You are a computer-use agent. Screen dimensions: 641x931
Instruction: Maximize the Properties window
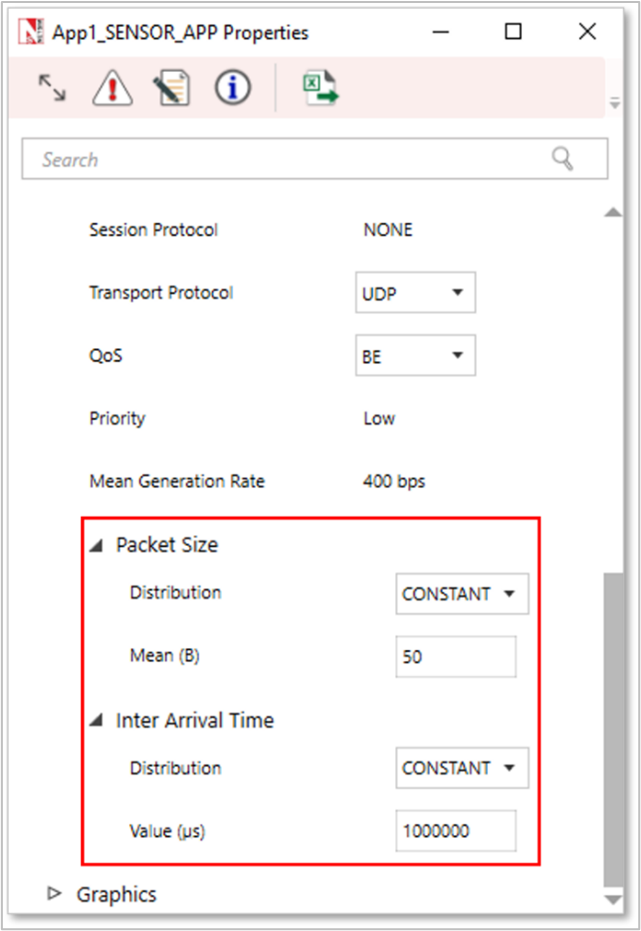tap(513, 32)
